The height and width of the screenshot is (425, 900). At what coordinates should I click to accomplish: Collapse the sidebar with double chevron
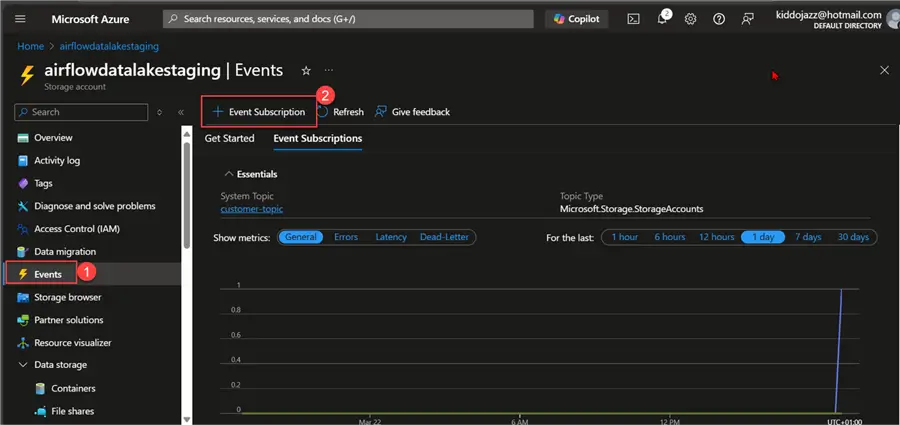pos(181,113)
